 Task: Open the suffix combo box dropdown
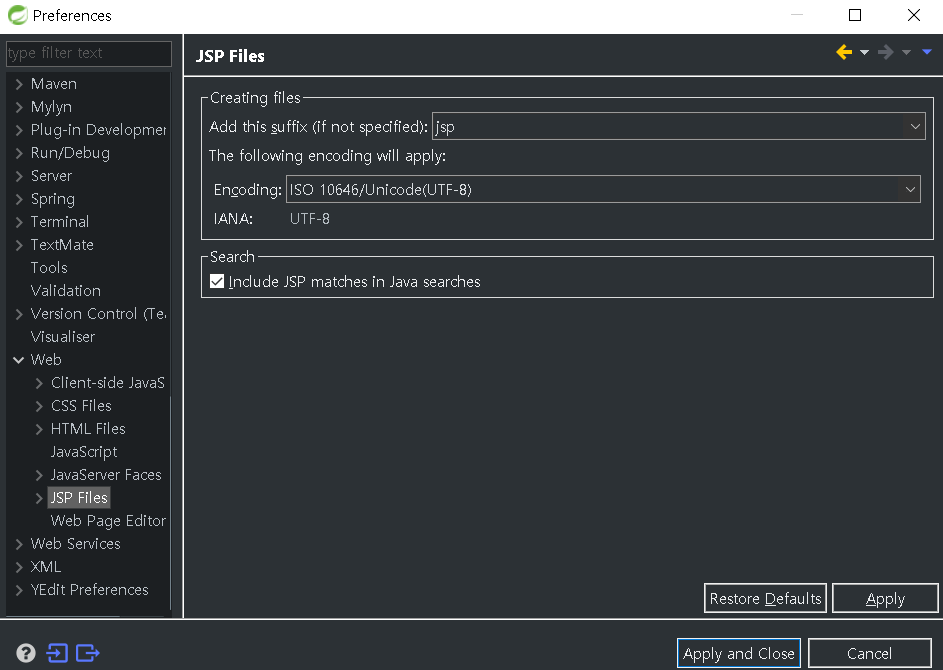(x=915, y=126)
